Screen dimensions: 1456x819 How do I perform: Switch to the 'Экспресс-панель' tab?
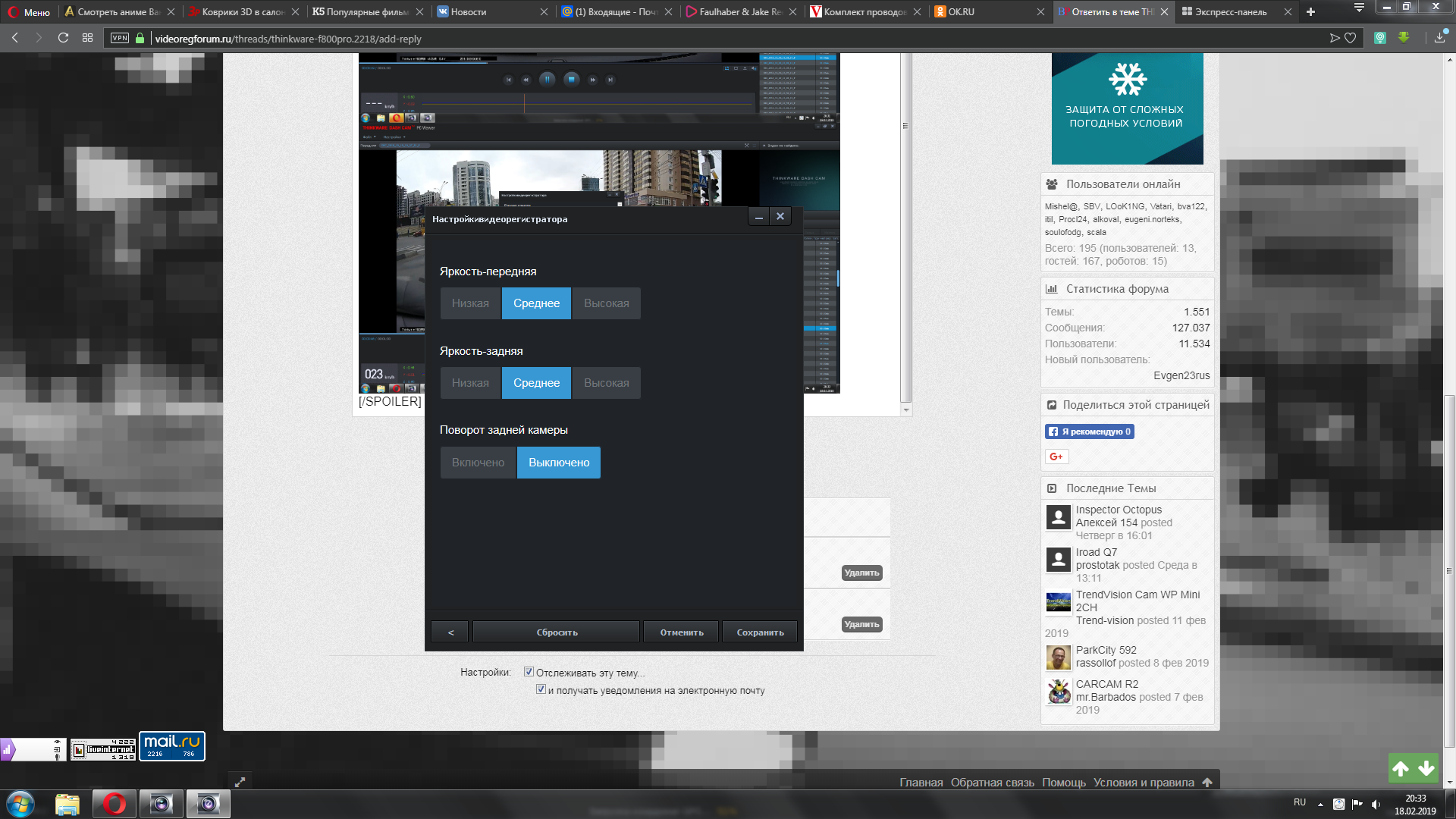click(1230, 12)
